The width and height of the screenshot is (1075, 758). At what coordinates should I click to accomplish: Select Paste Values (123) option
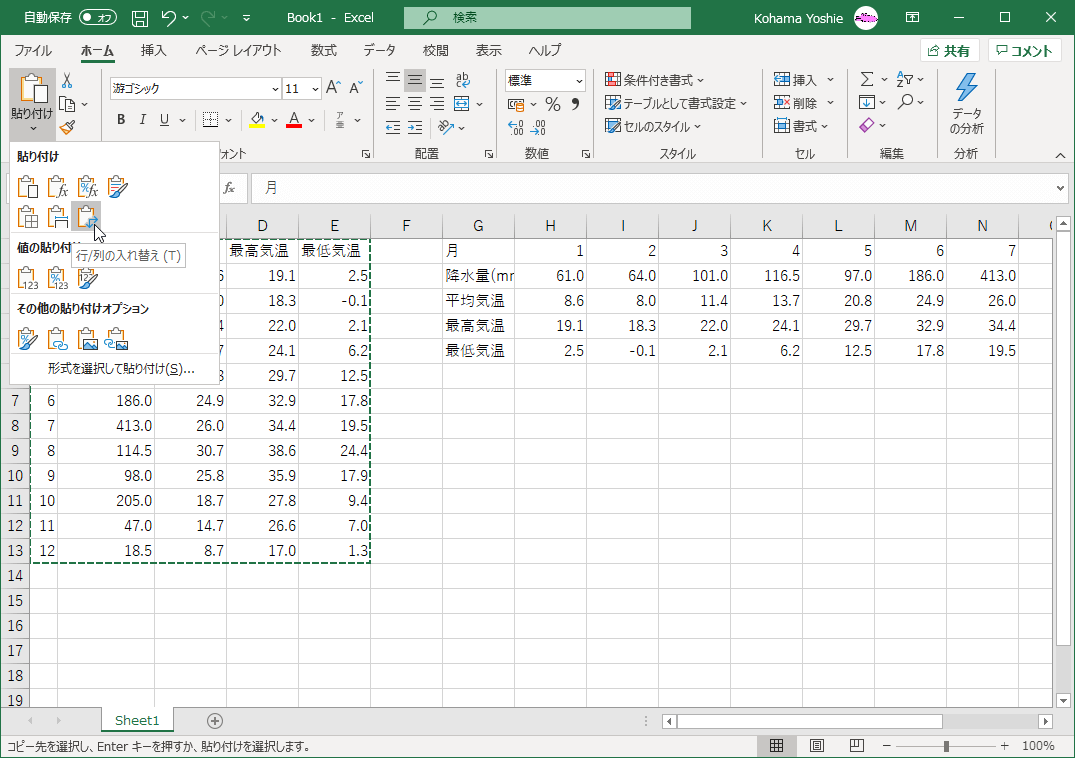coord(28,279)
